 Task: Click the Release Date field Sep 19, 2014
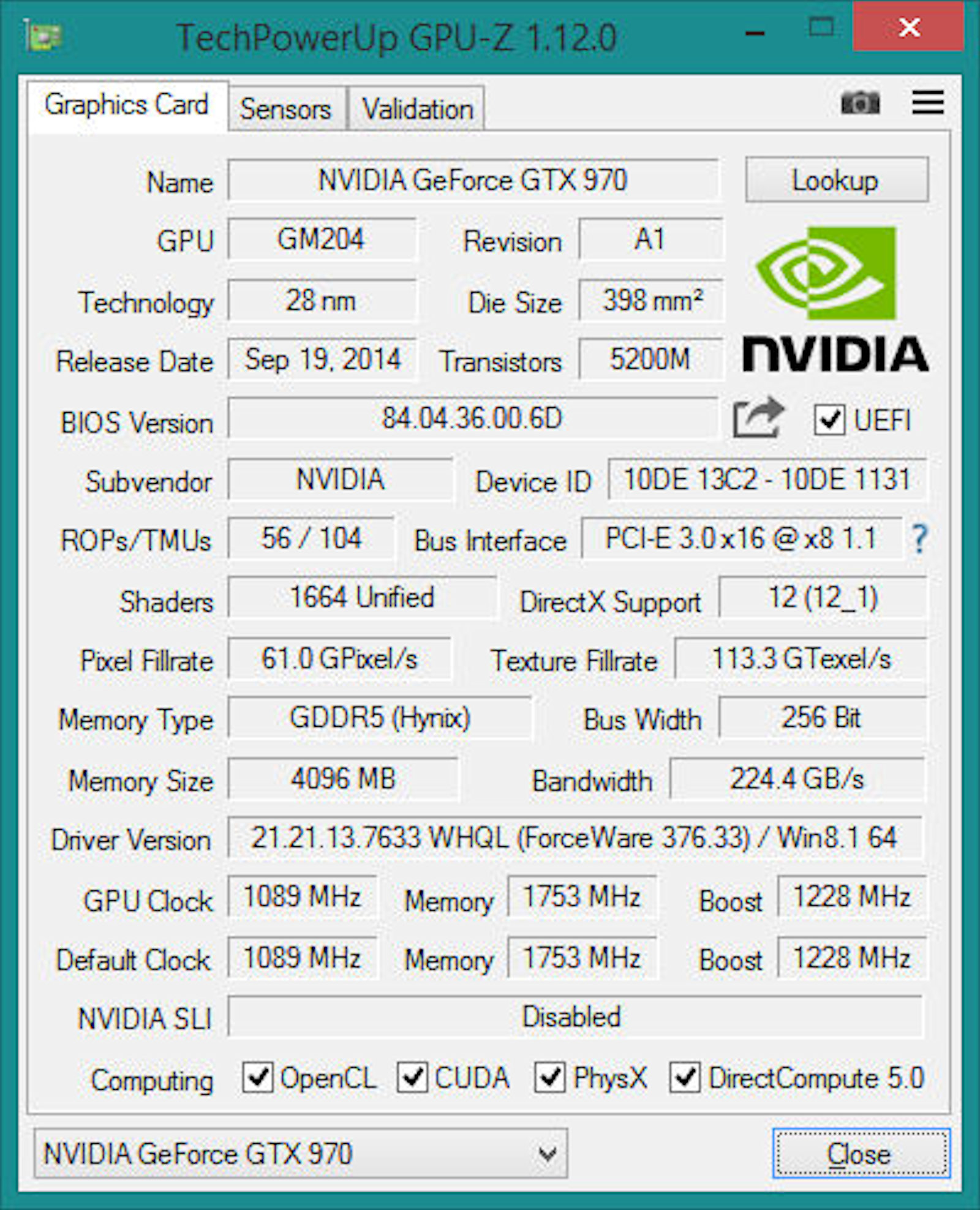pyautogui.click(x=322, y=359)
